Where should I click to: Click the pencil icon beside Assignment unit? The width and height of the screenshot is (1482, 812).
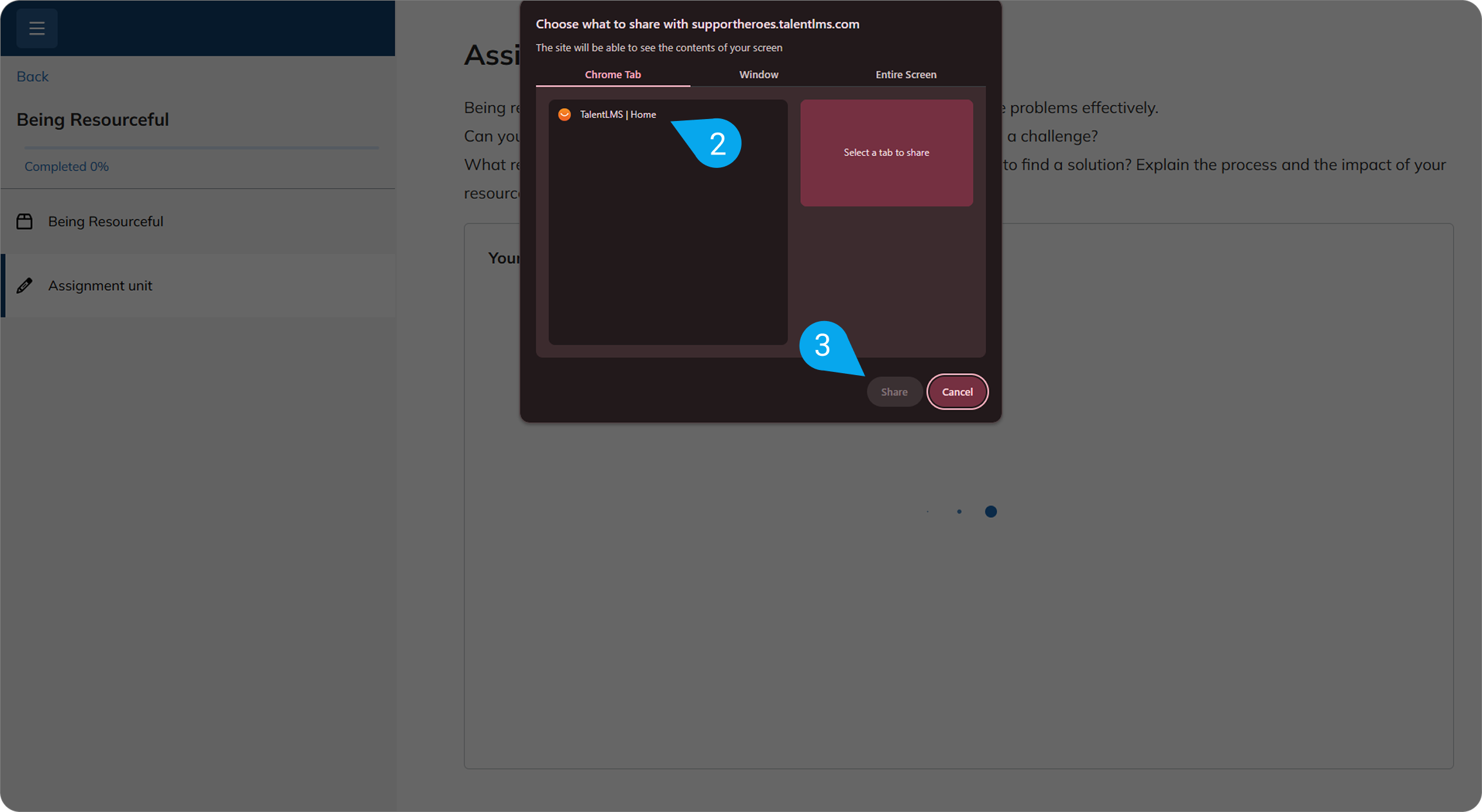[24, 286]
